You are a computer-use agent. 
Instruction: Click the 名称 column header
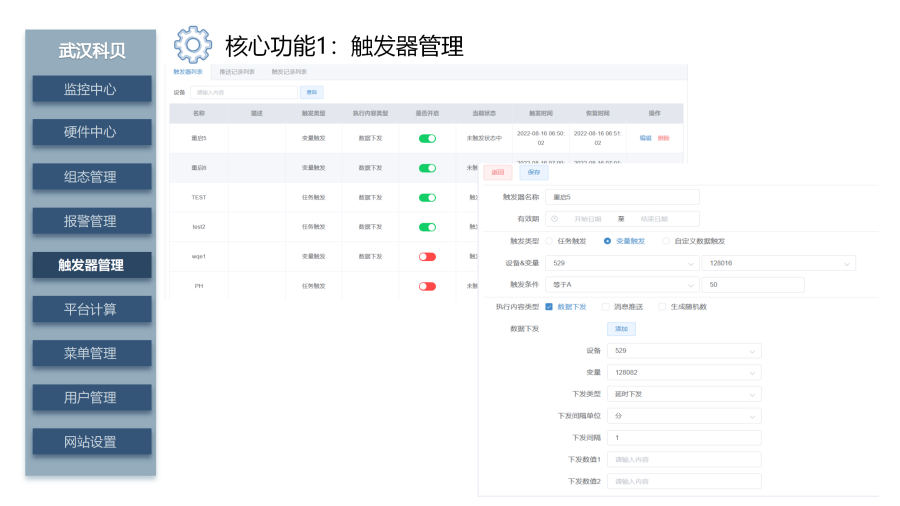pyautogui.click(x=199, y=114)
